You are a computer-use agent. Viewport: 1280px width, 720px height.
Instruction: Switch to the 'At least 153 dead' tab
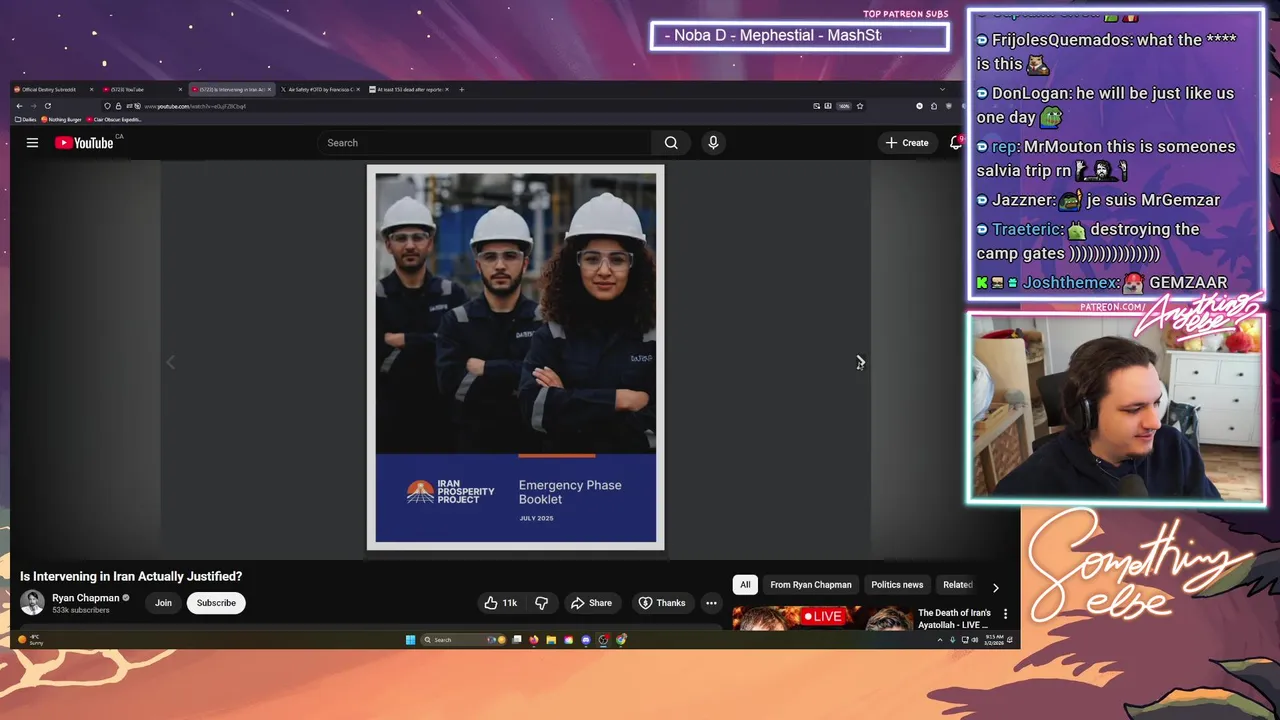[410, 89]
